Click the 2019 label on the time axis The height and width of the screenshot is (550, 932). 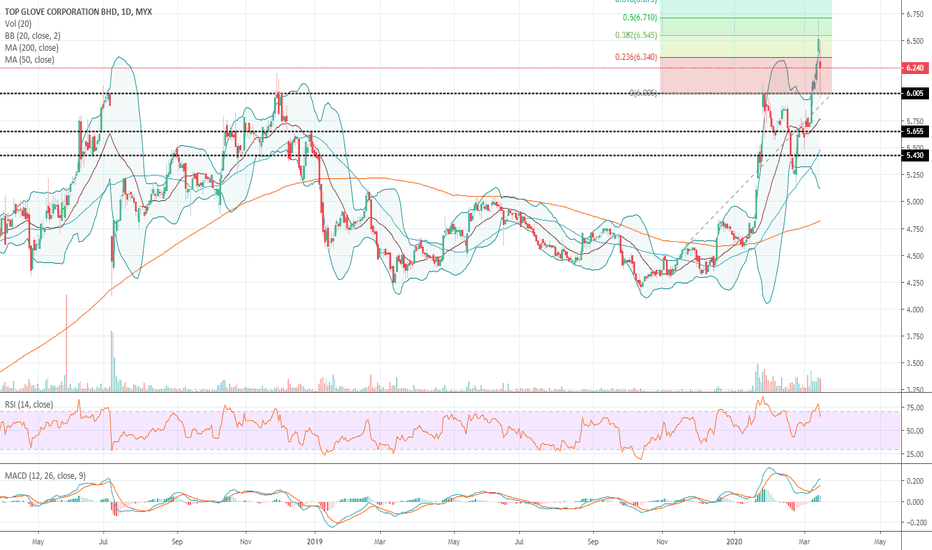tap(314, 542)
